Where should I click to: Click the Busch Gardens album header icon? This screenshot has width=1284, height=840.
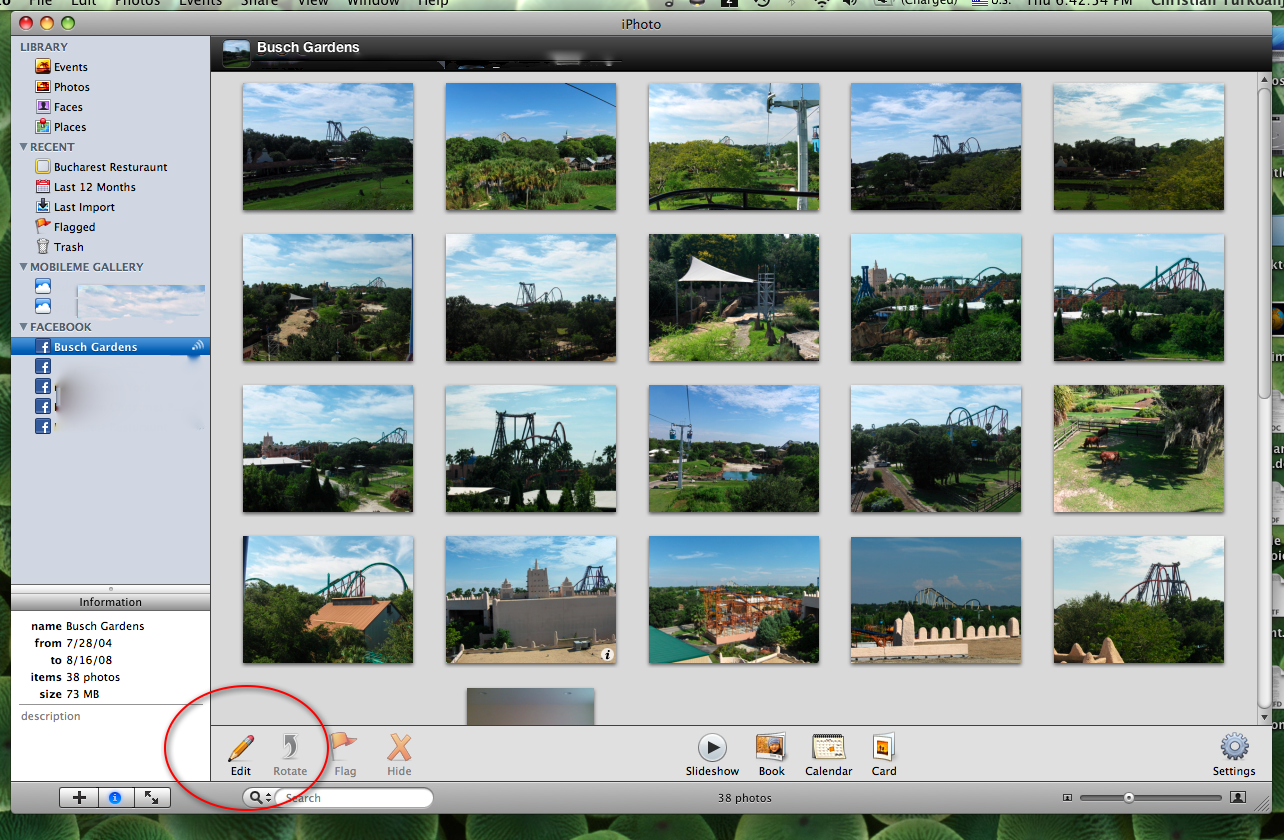(x=236, y=54)
